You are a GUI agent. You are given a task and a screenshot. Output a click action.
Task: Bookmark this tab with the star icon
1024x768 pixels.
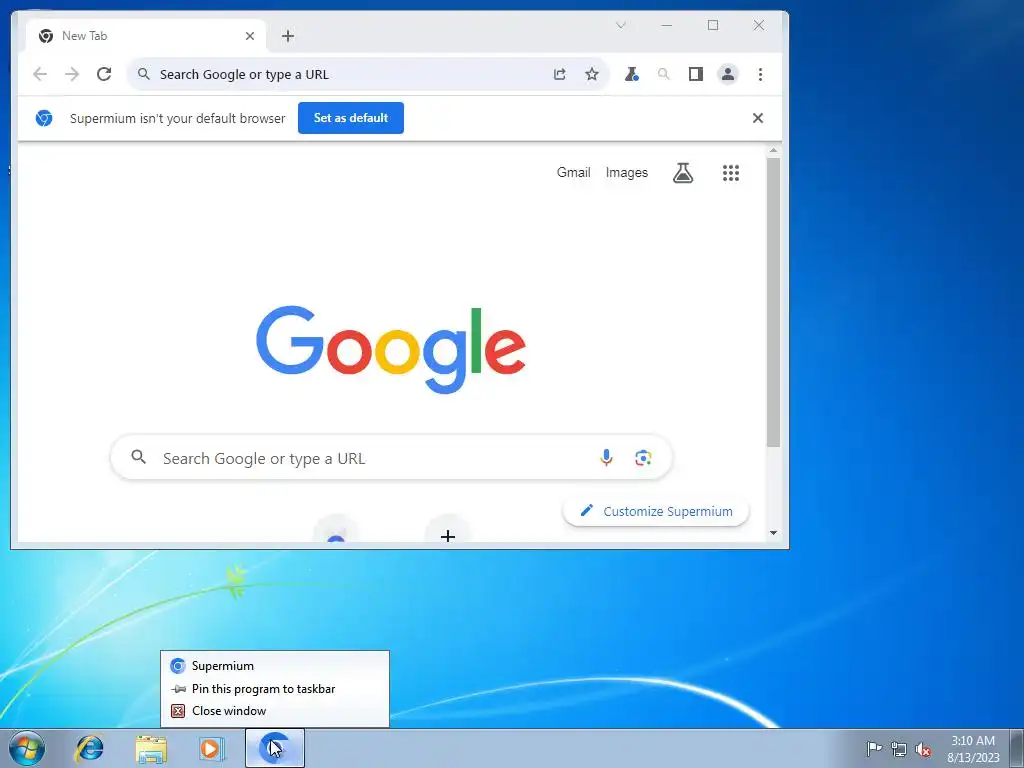tap(592, 74)
